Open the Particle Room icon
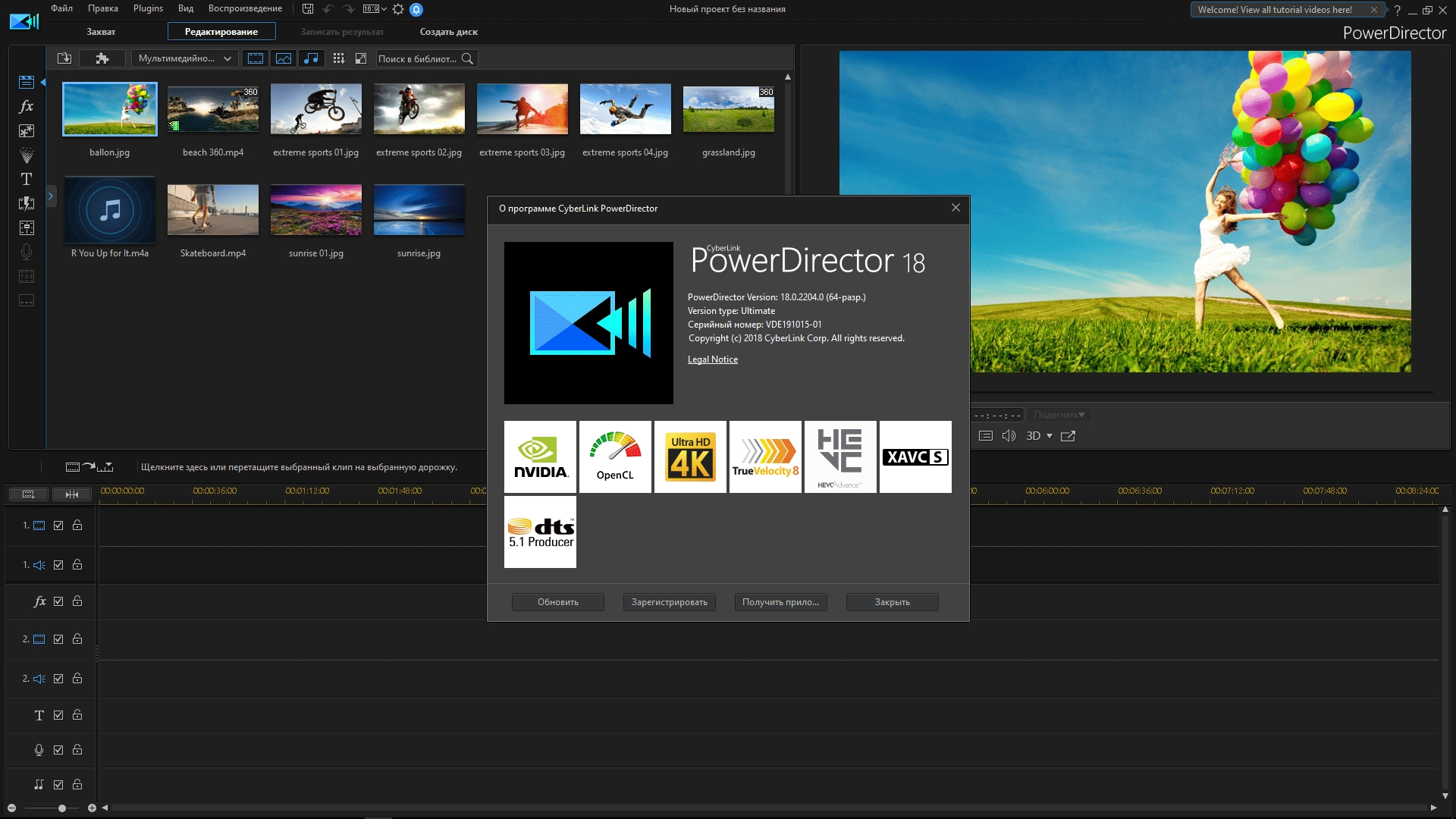This screenshot has width=1456, height=819. click(27, 155)
